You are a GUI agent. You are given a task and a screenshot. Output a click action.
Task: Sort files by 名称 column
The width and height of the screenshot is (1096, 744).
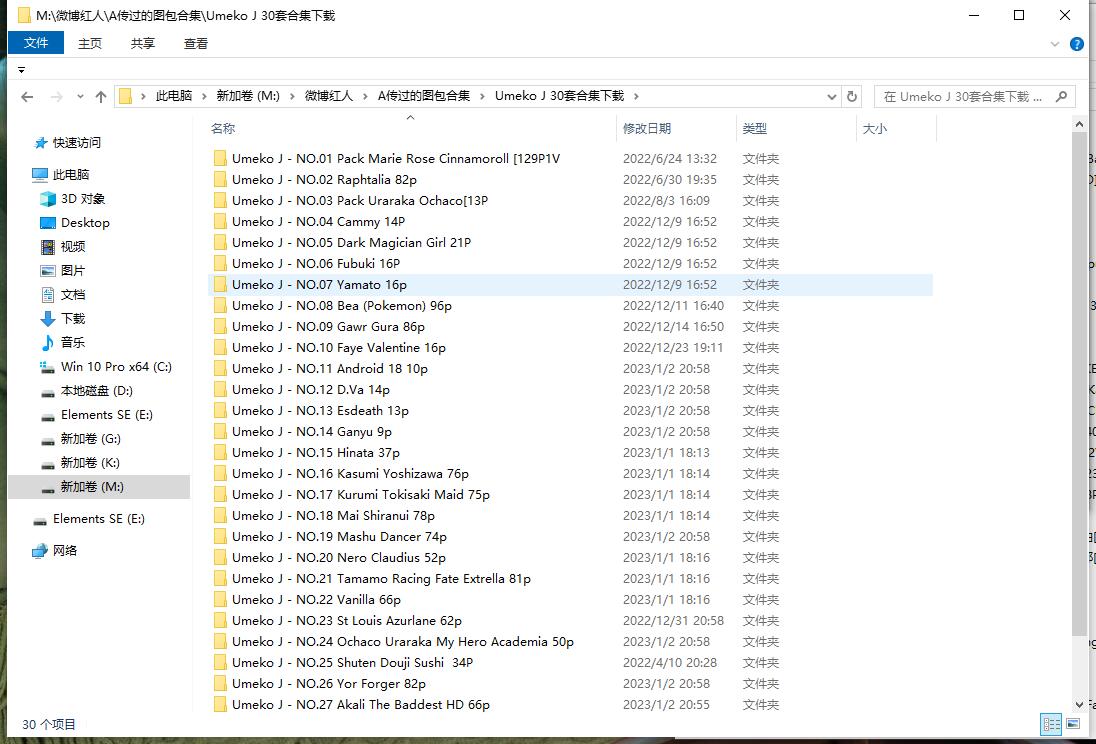pyautogui.click(x=223, y=128)
